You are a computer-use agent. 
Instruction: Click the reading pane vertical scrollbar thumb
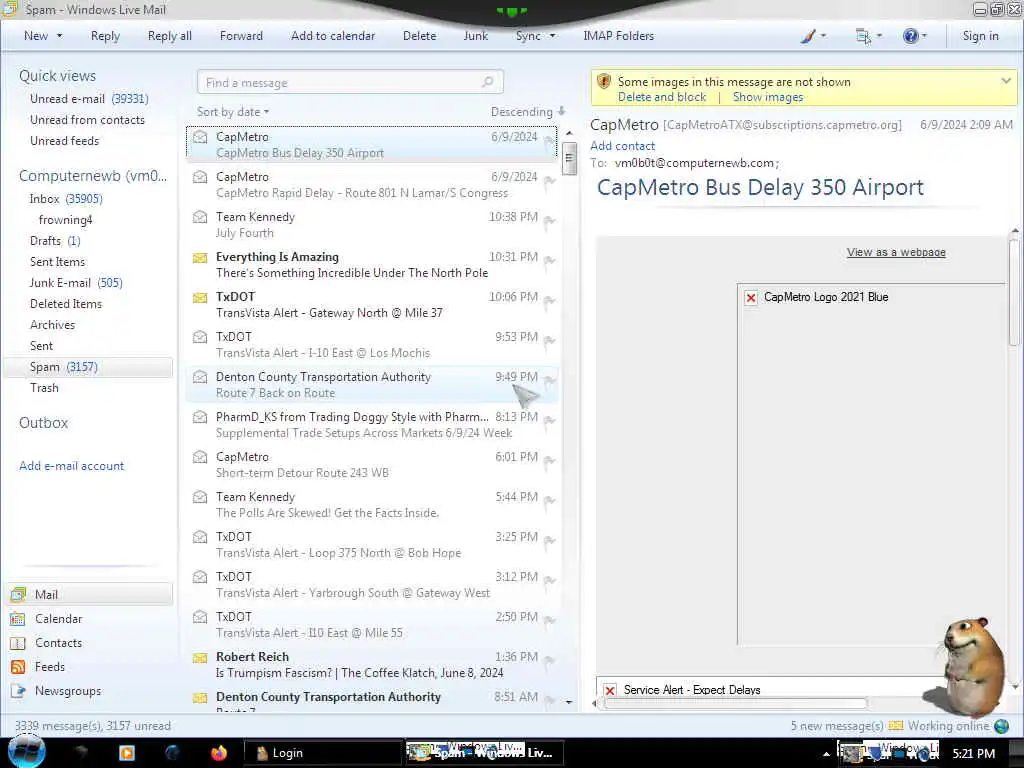coord(1014,292)
